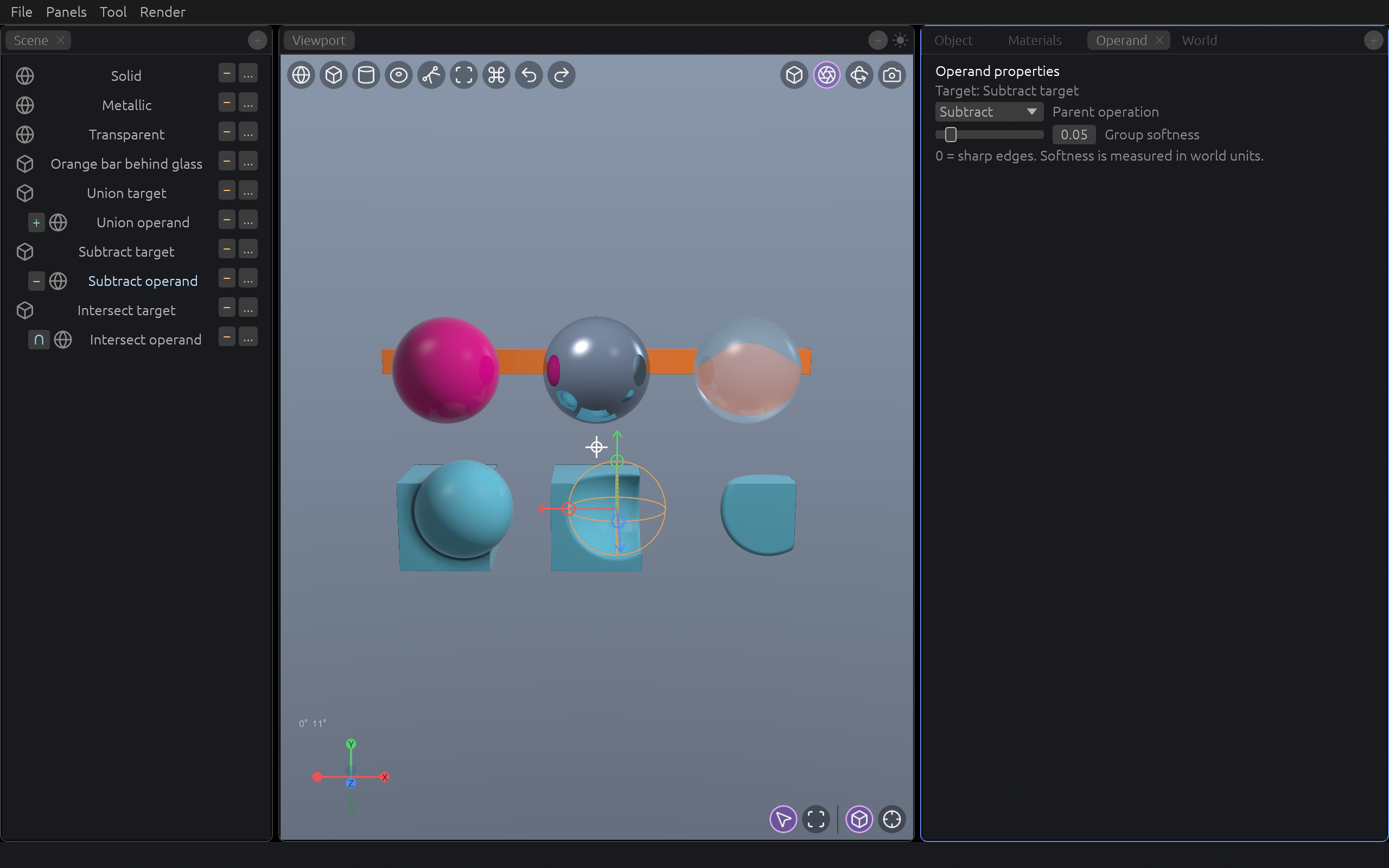This screenshot has width=1389, height=868.
Task: Activate the pointer select tool at viewport bottom
Action: click(x=783, y=819)
